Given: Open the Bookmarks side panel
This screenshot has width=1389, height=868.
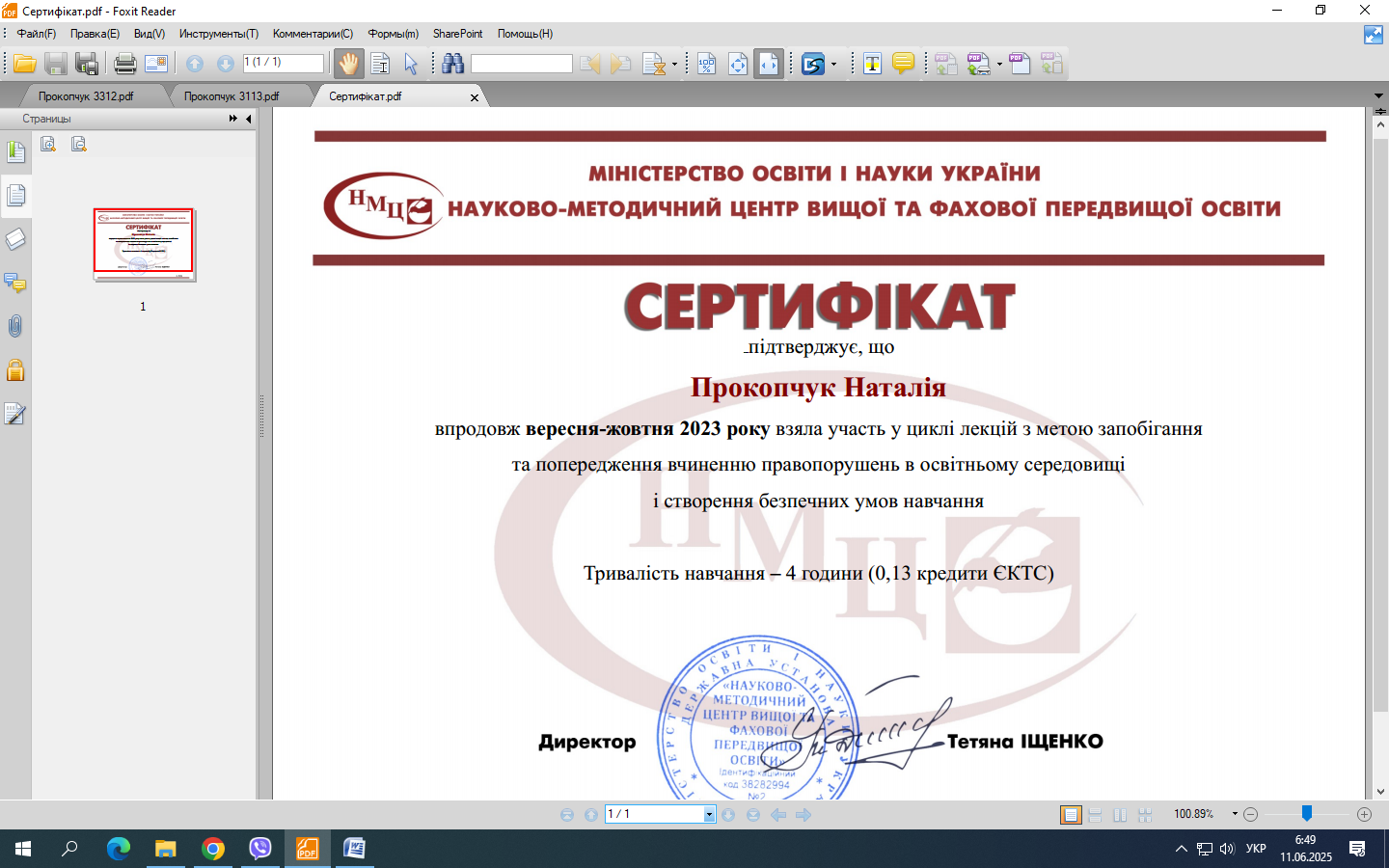Looking at the screenshot, I should point(15,152).
